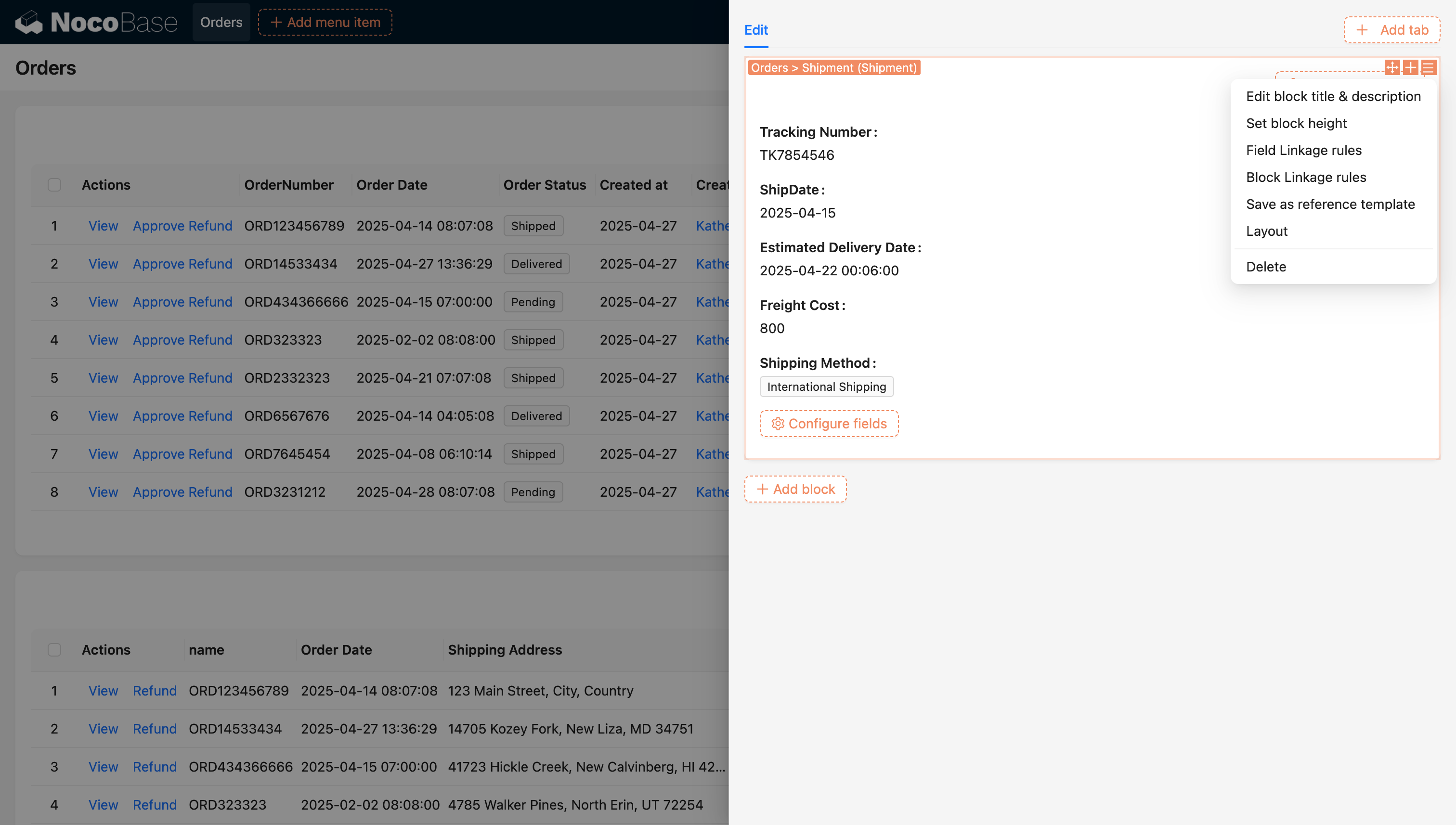The height and width of the screenshot is (825, 1456).
Task: Click Add tab button
Action: (1392, 29)
